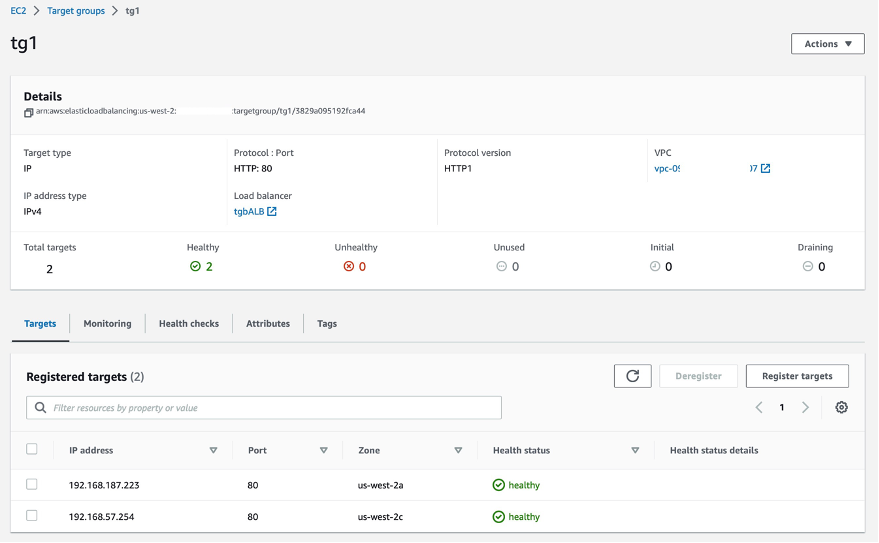Click the EC2 breadcrumb link

[18, 11]
